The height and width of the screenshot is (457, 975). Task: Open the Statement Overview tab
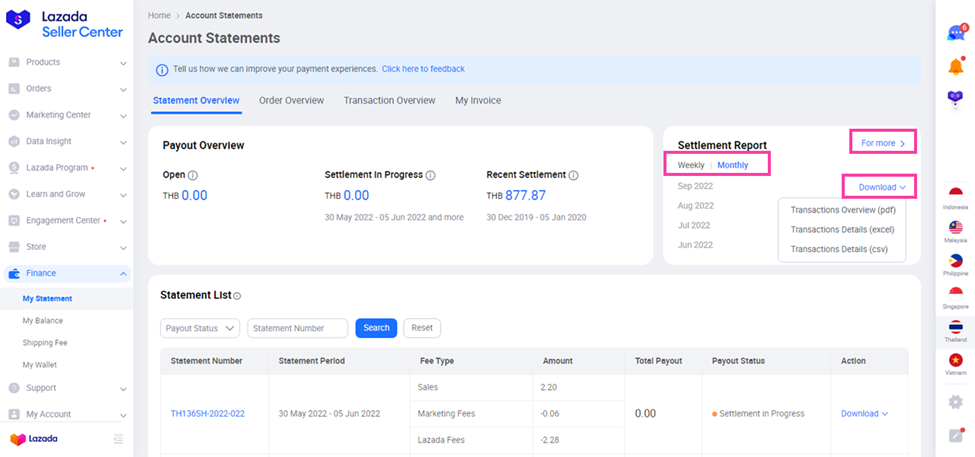point(196,100)
